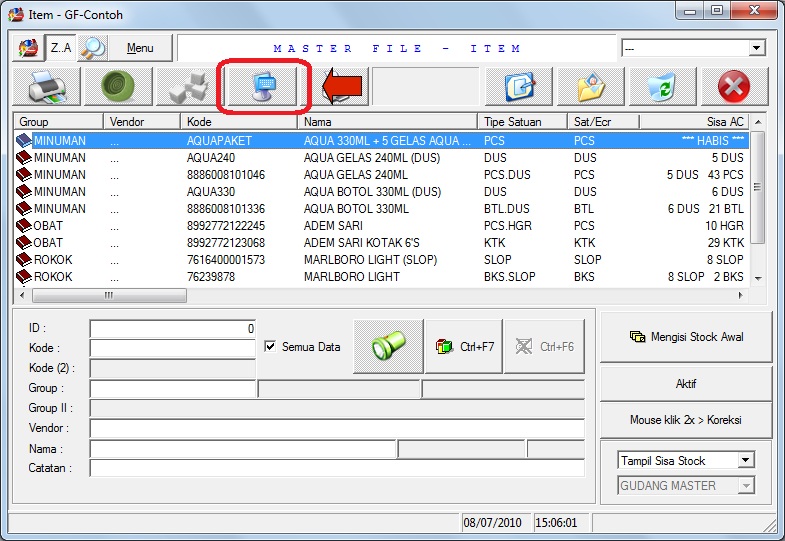Click the Vendor input field

click(337, 428)
